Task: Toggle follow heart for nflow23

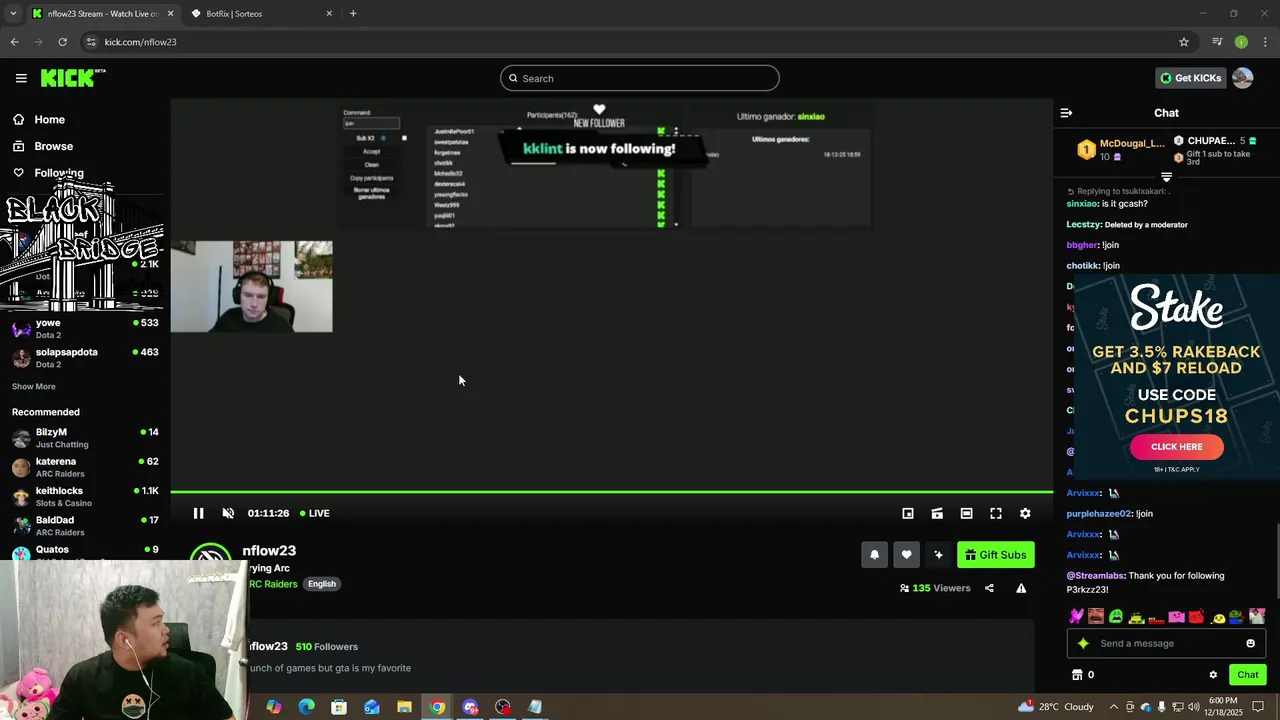Action: (x=906, y=555)
